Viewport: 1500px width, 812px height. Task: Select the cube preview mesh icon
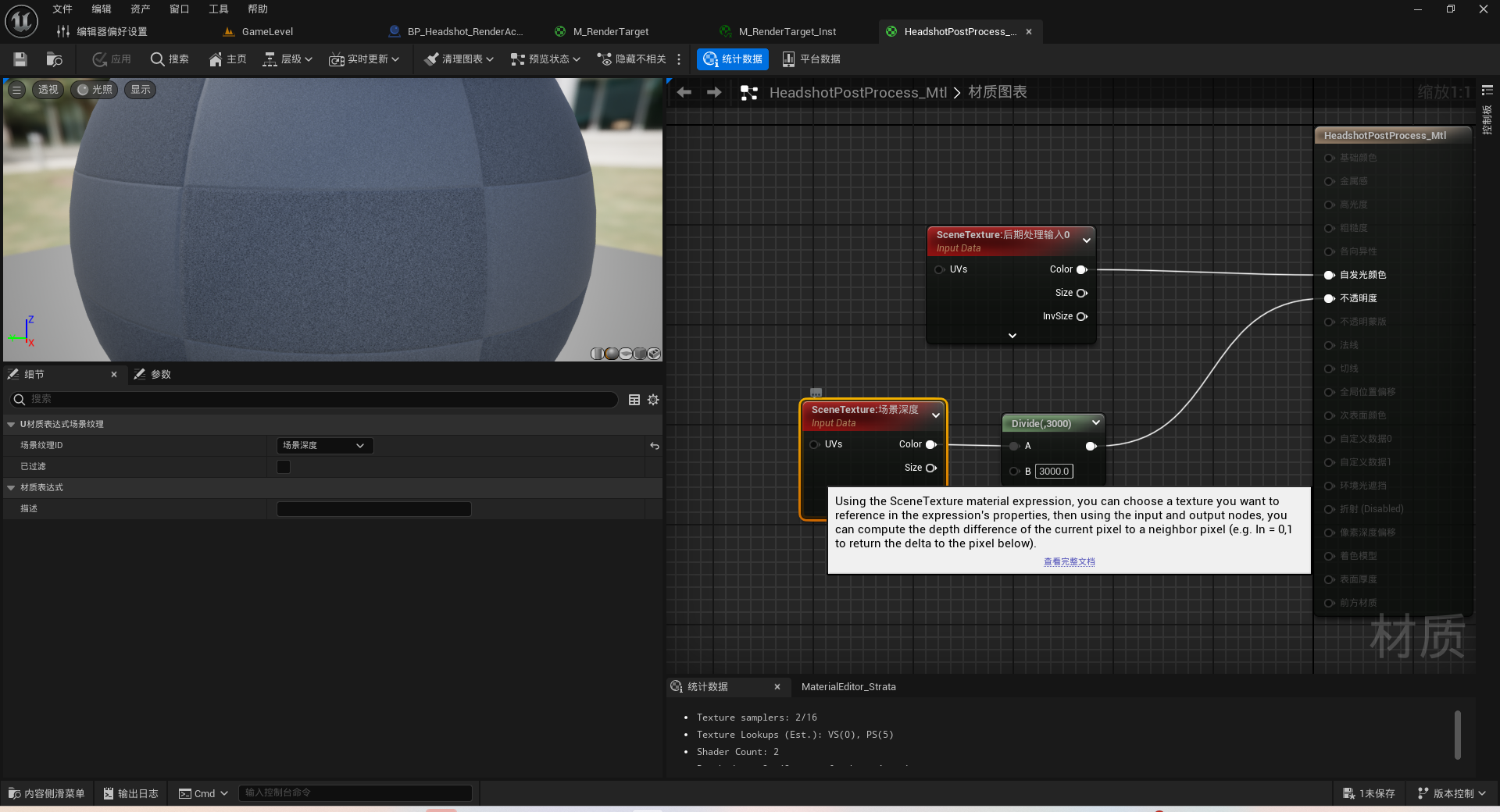click(640, 354)
